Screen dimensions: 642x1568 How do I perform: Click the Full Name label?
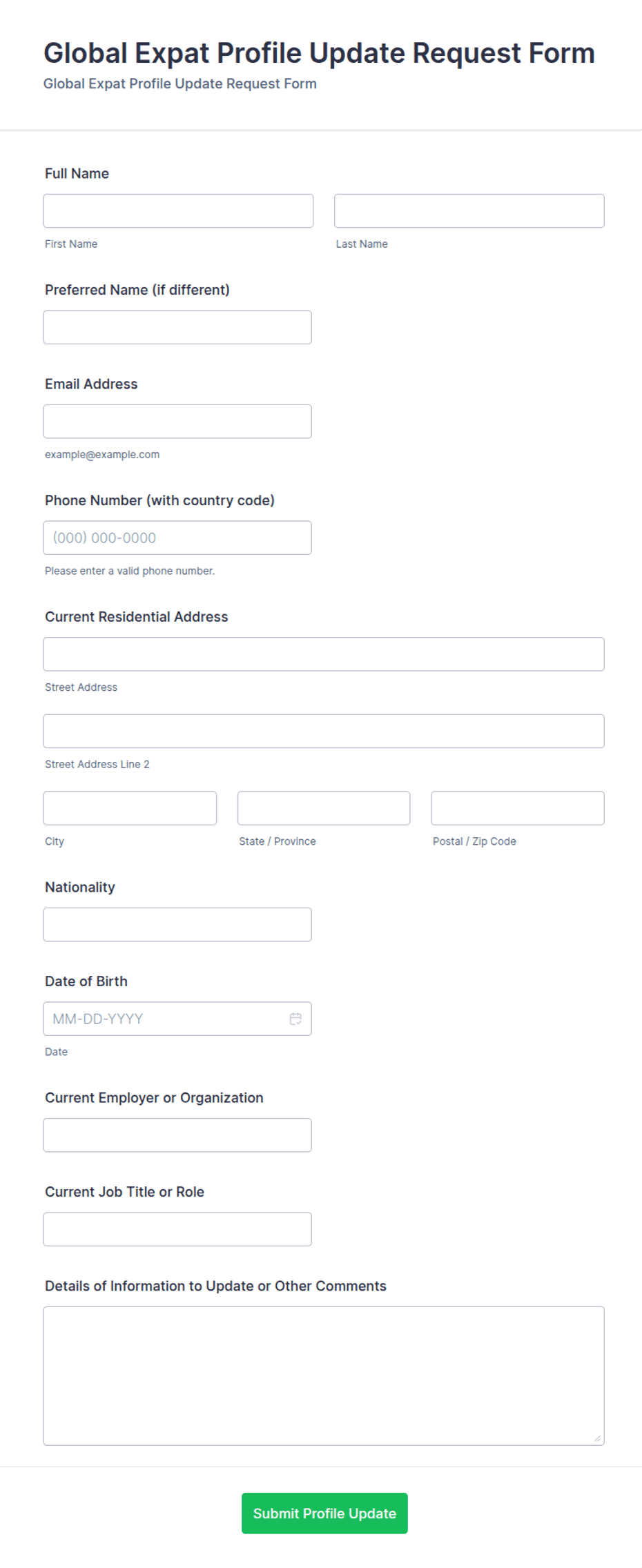[77, 173]
